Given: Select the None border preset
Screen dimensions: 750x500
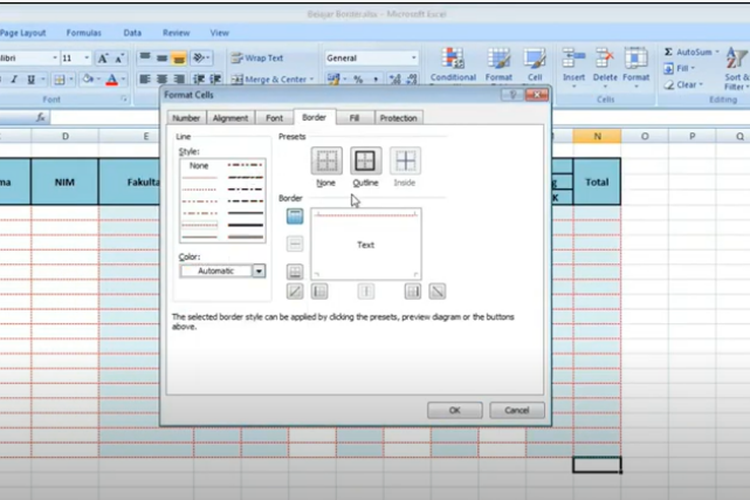Looking at the screenshot, I should [326, 161].
